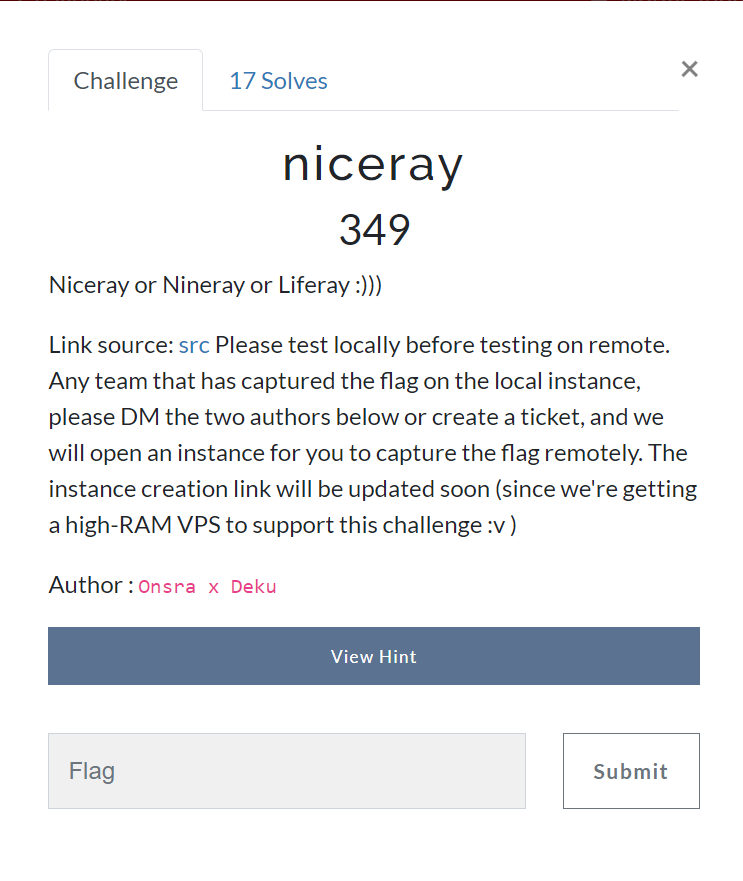
Task: Click the "Niceray or Nineray or Liferay" line
Action: [x=215, y=285]
